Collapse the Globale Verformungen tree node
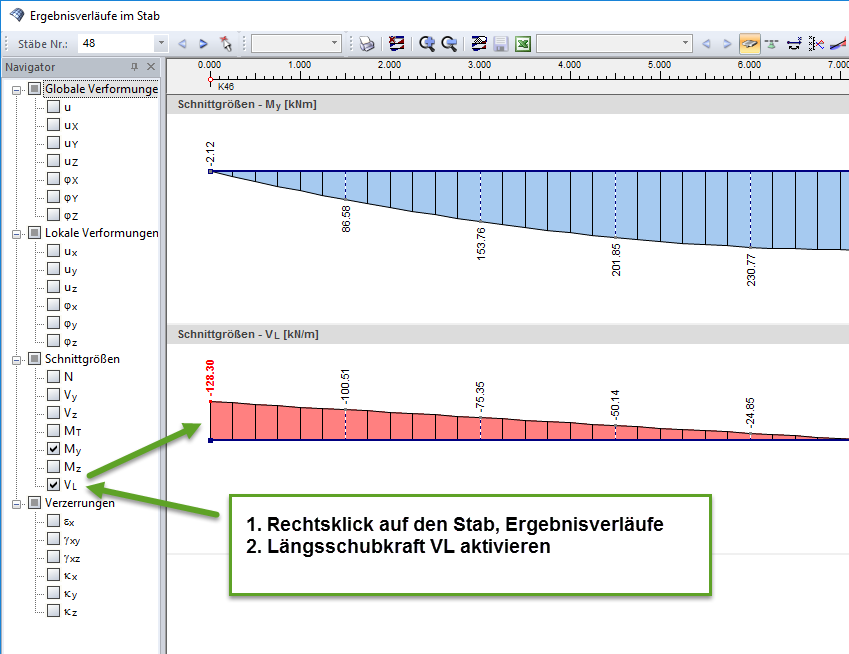The image size is (849, 654). (x=17, y=90)
